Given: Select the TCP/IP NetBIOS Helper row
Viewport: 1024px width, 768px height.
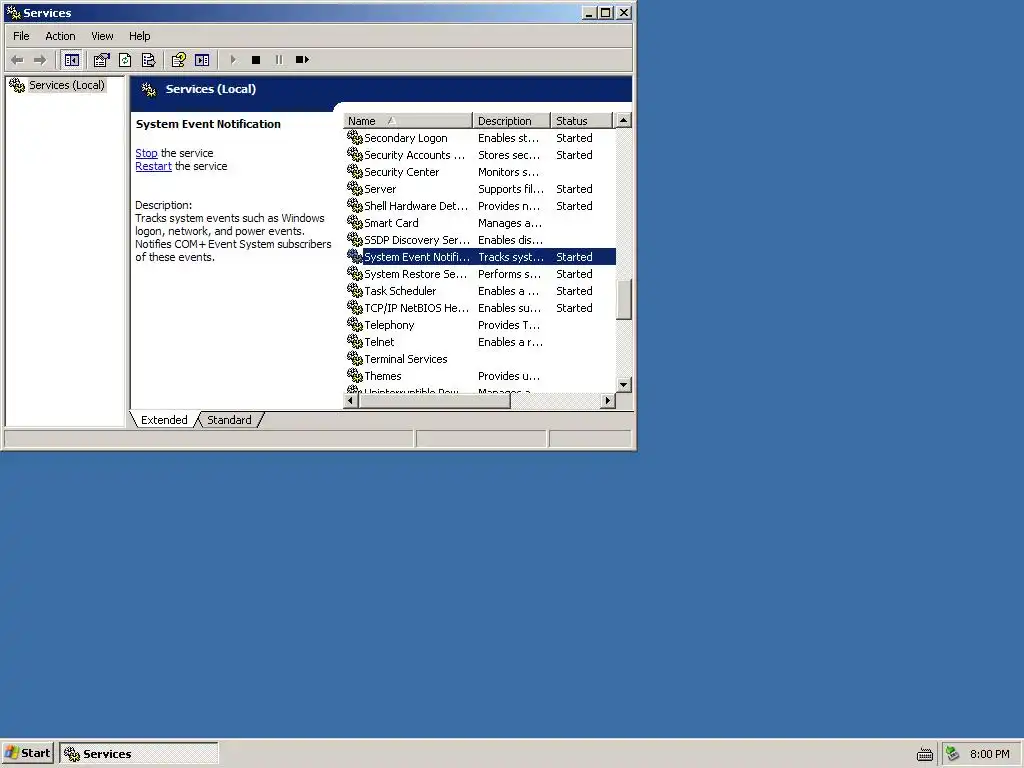Looking at the screenshot, I should [x=480, y=308].
